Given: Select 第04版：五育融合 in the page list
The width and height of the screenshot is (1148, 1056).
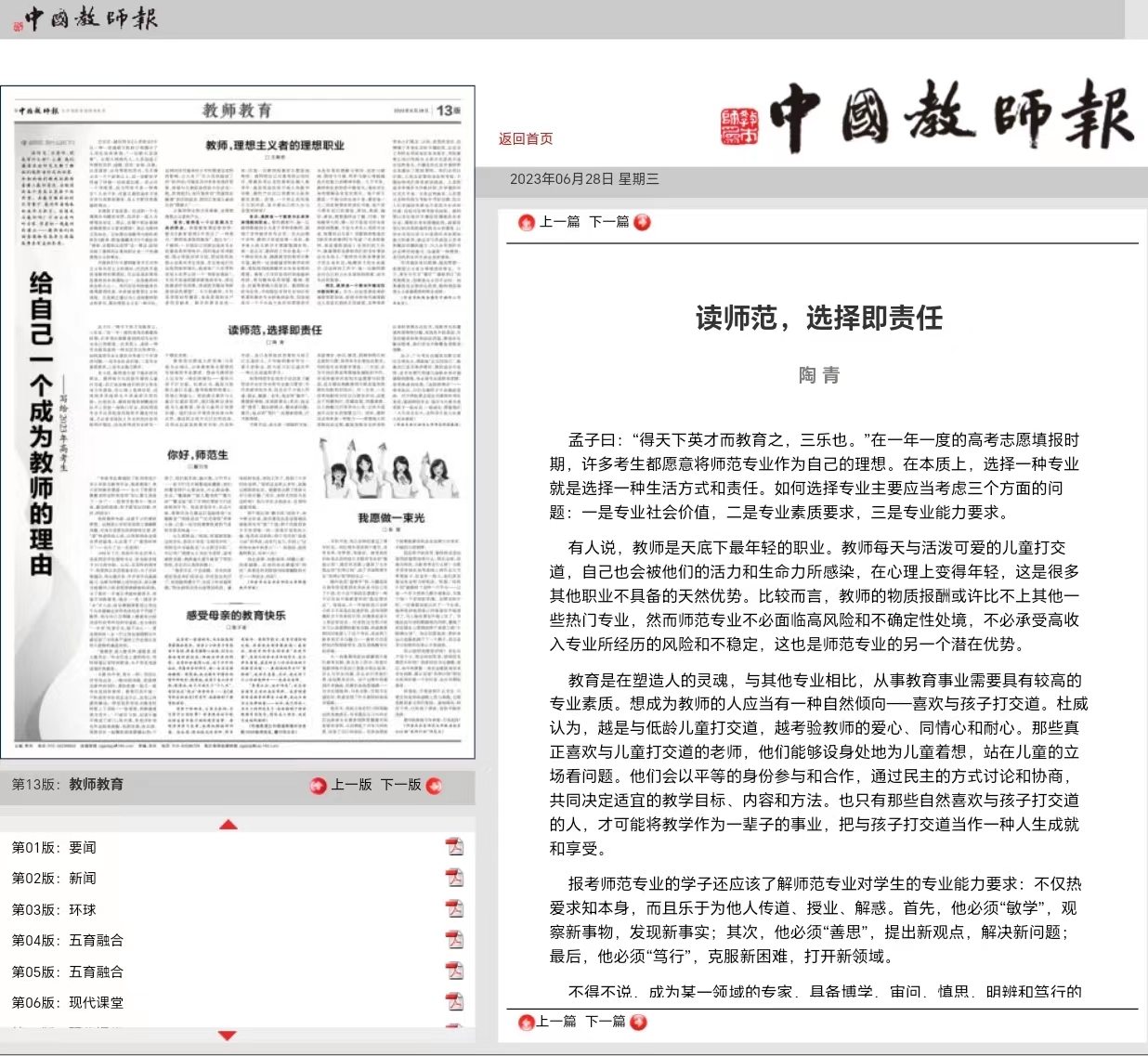Looking at the screenshot, I should pyautogui.click(x=68, y=940).
